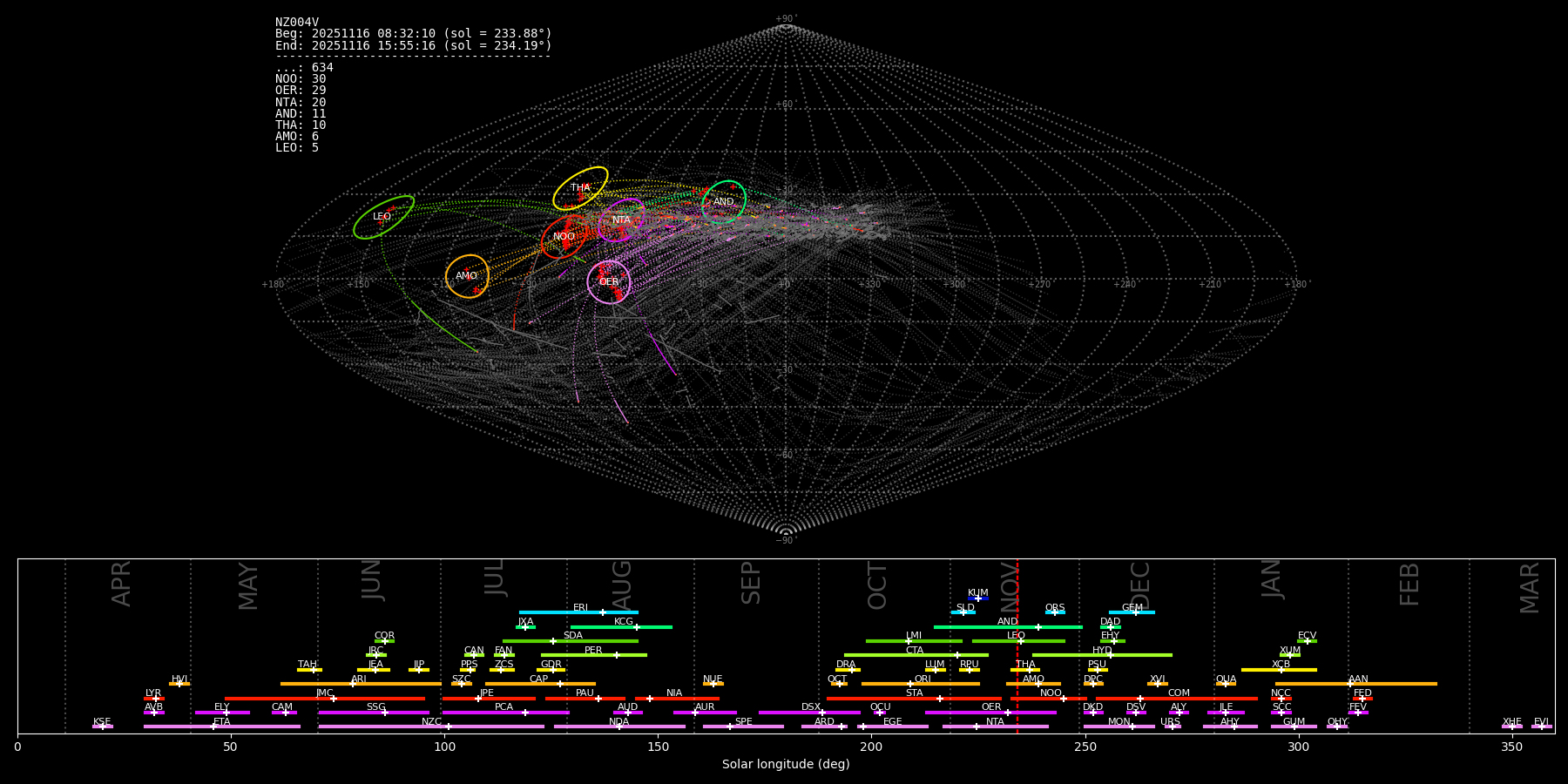Click the 250 tick on solar longitude axis
Viewport: 1568px width, 784px height.
(1085, 747)
